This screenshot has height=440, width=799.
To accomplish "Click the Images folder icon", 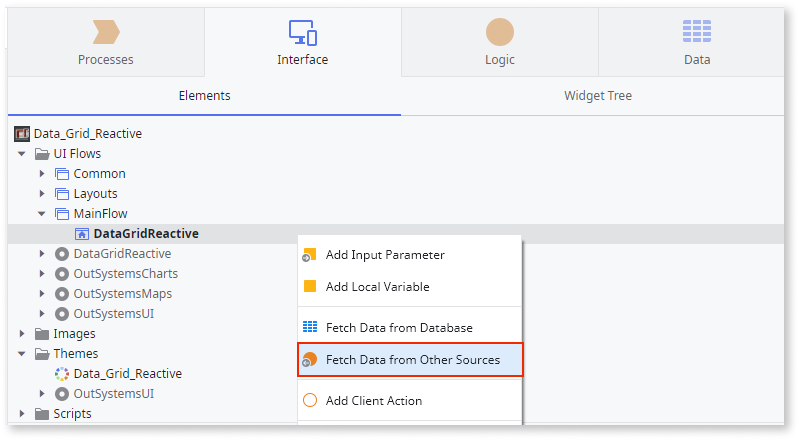I will [x=42, y=334].
